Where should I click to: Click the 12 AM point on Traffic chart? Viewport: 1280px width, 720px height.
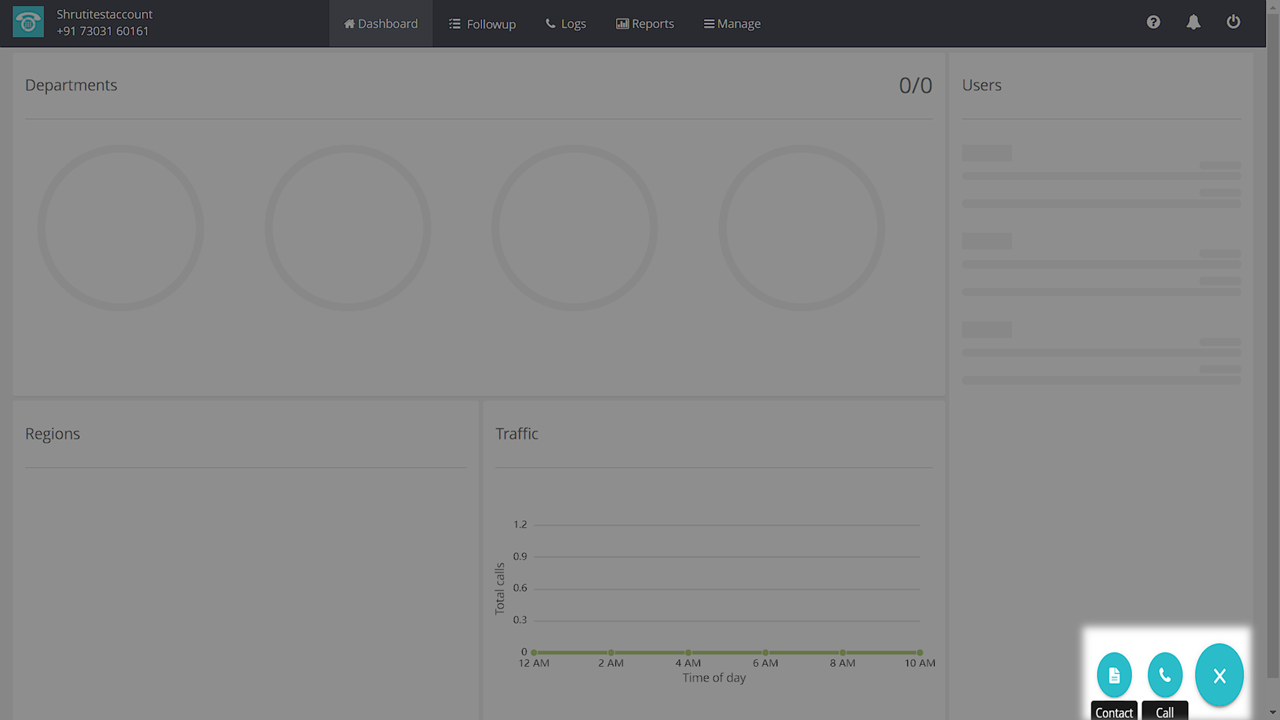(x=534, y=652)
